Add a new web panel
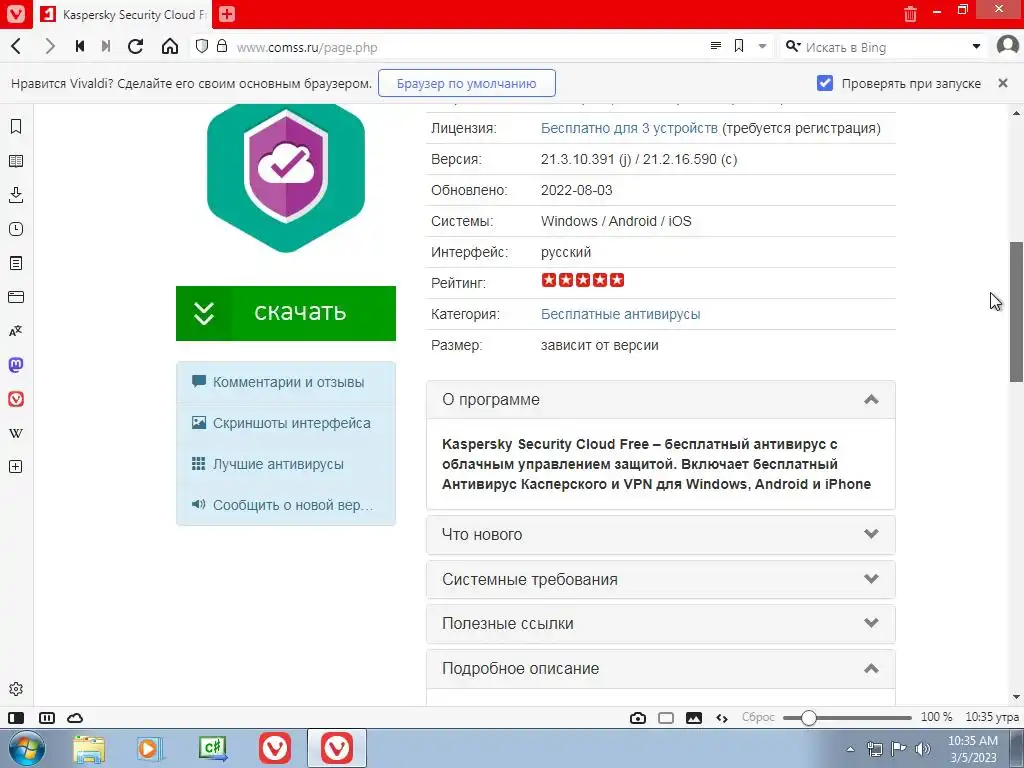The image size is (1024, 768). click(16, 466)
